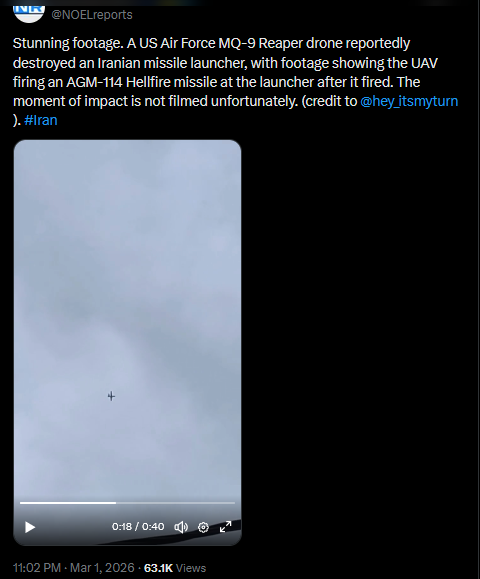Click the NOELreports profile avatar

[x=29, y=12]
